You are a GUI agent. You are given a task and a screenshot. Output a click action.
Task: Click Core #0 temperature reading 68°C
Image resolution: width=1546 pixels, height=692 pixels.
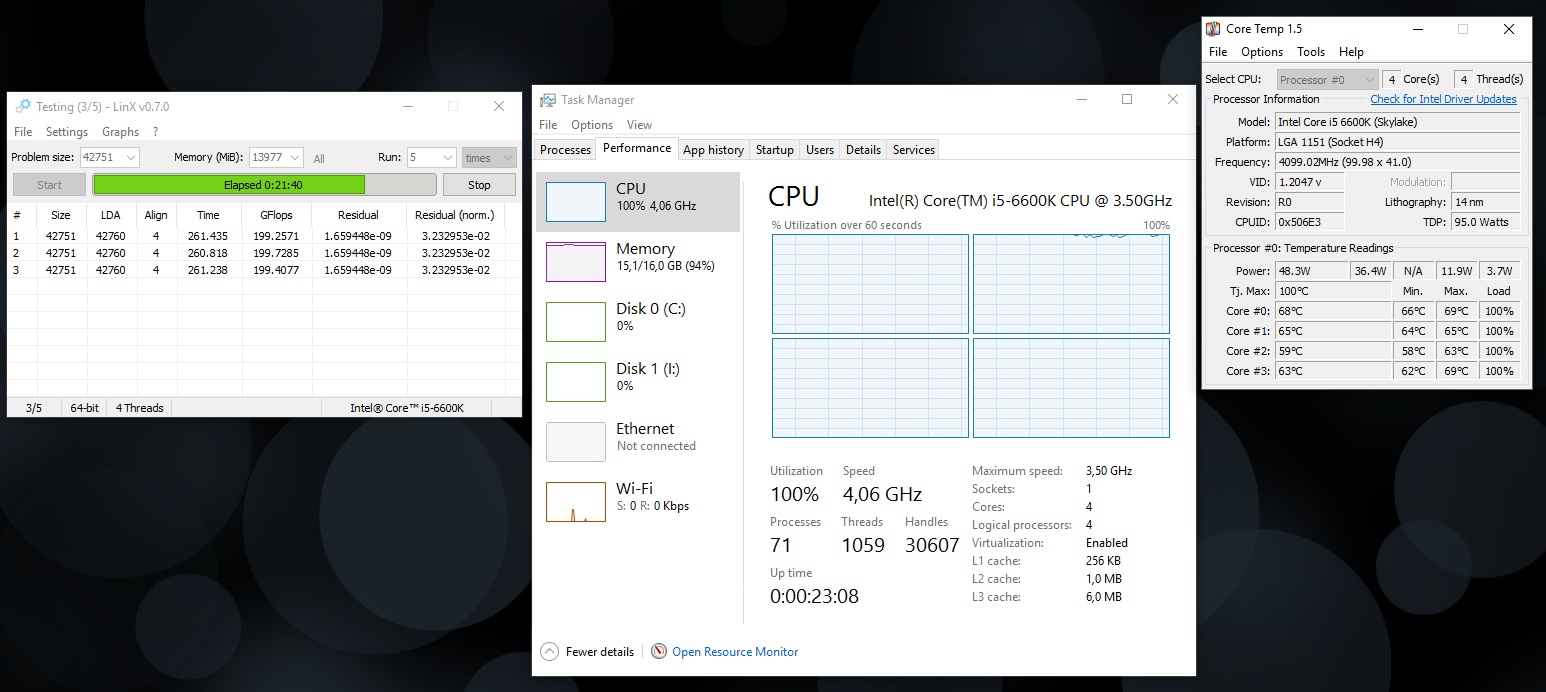[x=1333, y=311]
